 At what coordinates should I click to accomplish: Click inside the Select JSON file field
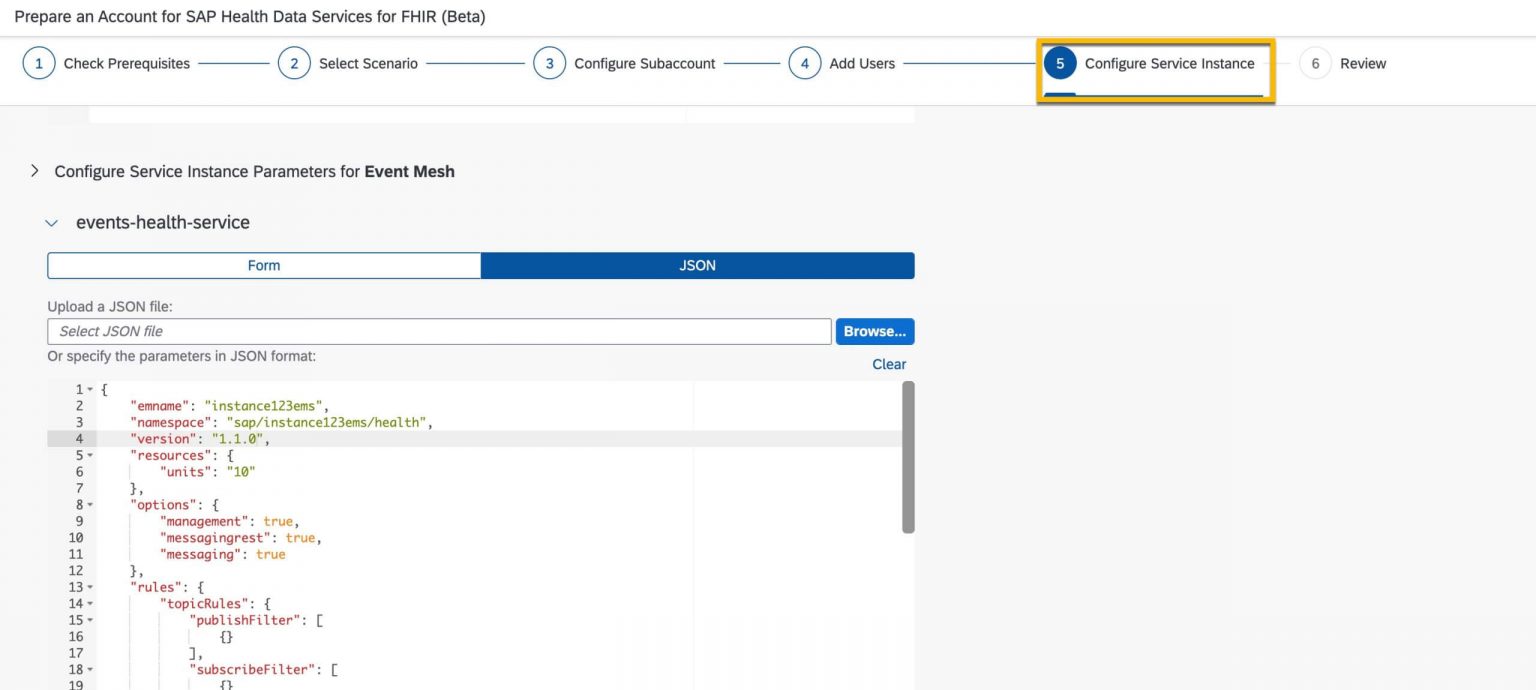click(440, 331)
